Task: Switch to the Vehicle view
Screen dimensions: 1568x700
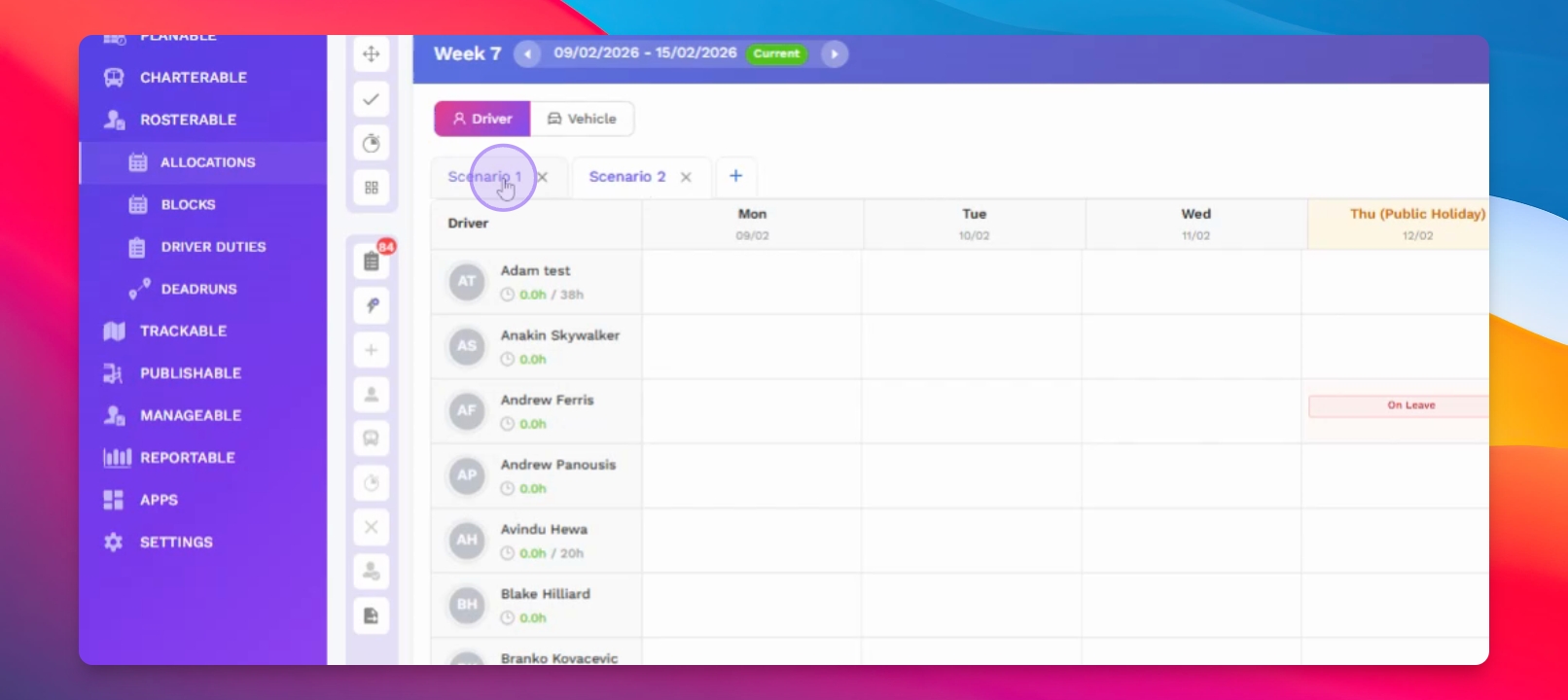Action: 582,119
